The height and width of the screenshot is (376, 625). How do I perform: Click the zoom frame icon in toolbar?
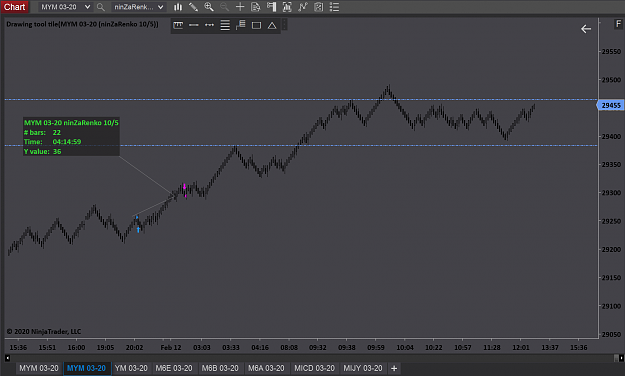(x=287, y=7)
